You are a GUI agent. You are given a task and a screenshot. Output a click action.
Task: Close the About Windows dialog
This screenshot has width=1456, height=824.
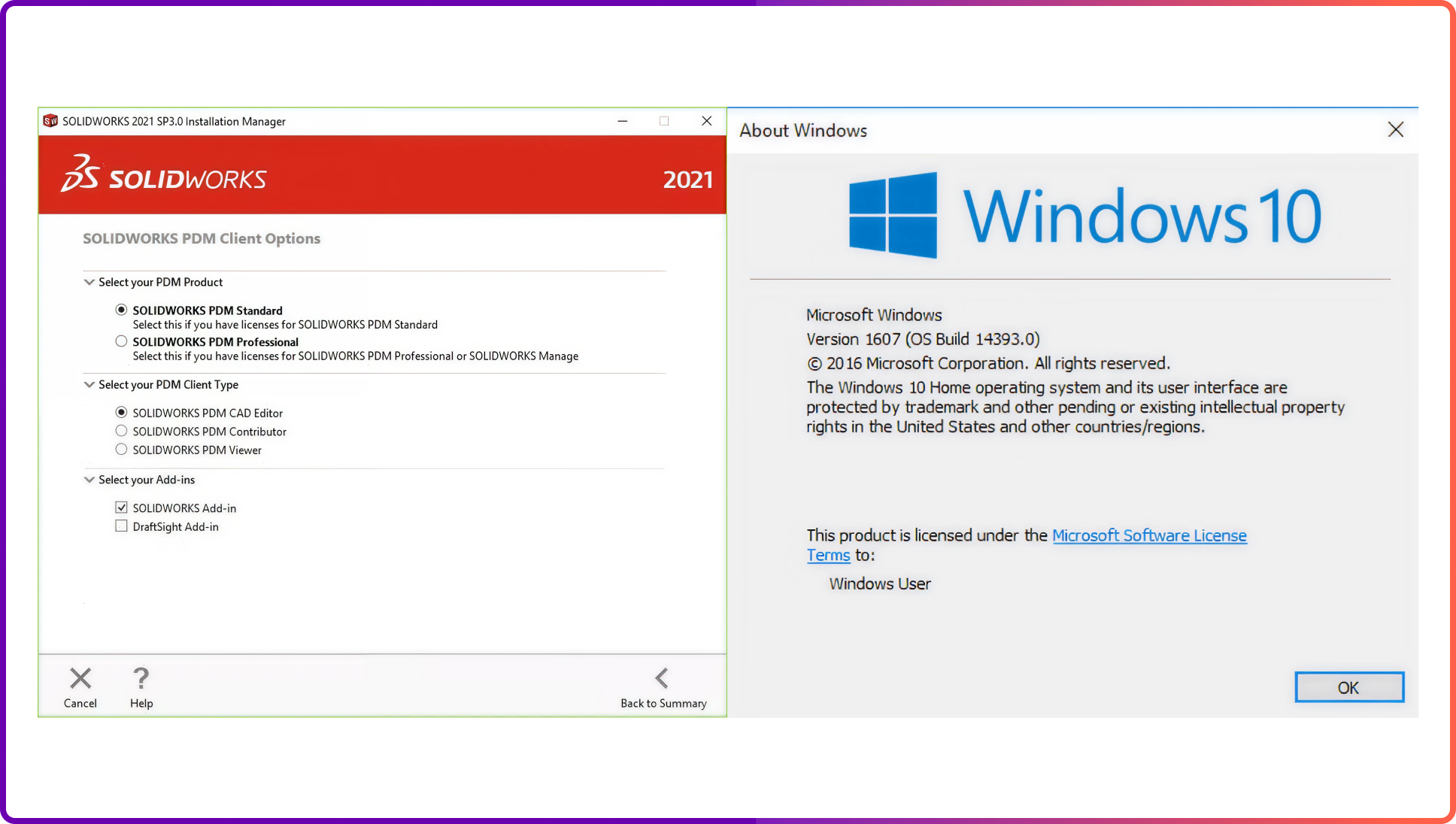(x=1396, y=130)
